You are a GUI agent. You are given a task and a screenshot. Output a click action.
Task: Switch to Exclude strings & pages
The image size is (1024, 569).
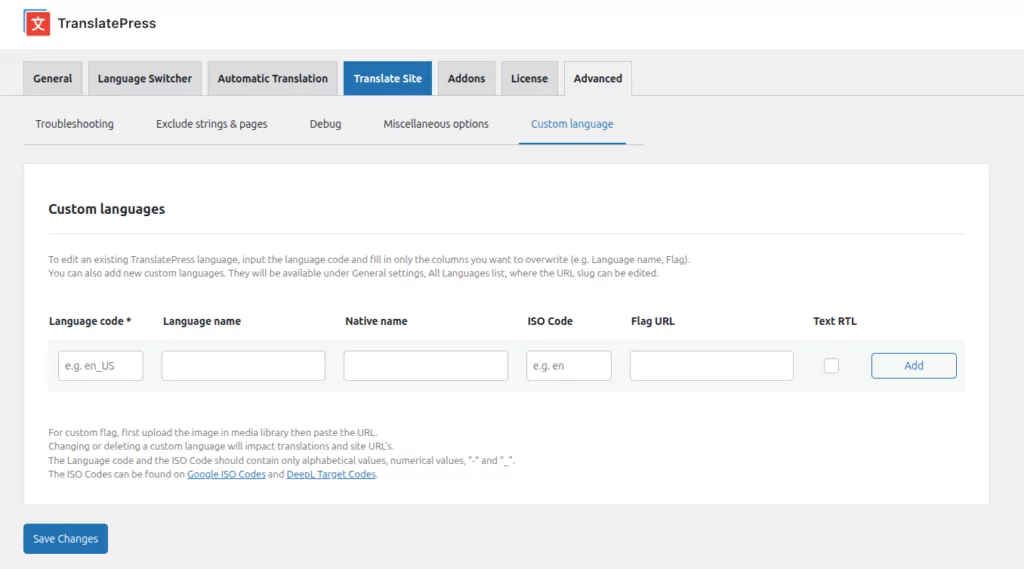tap(212, 124)
